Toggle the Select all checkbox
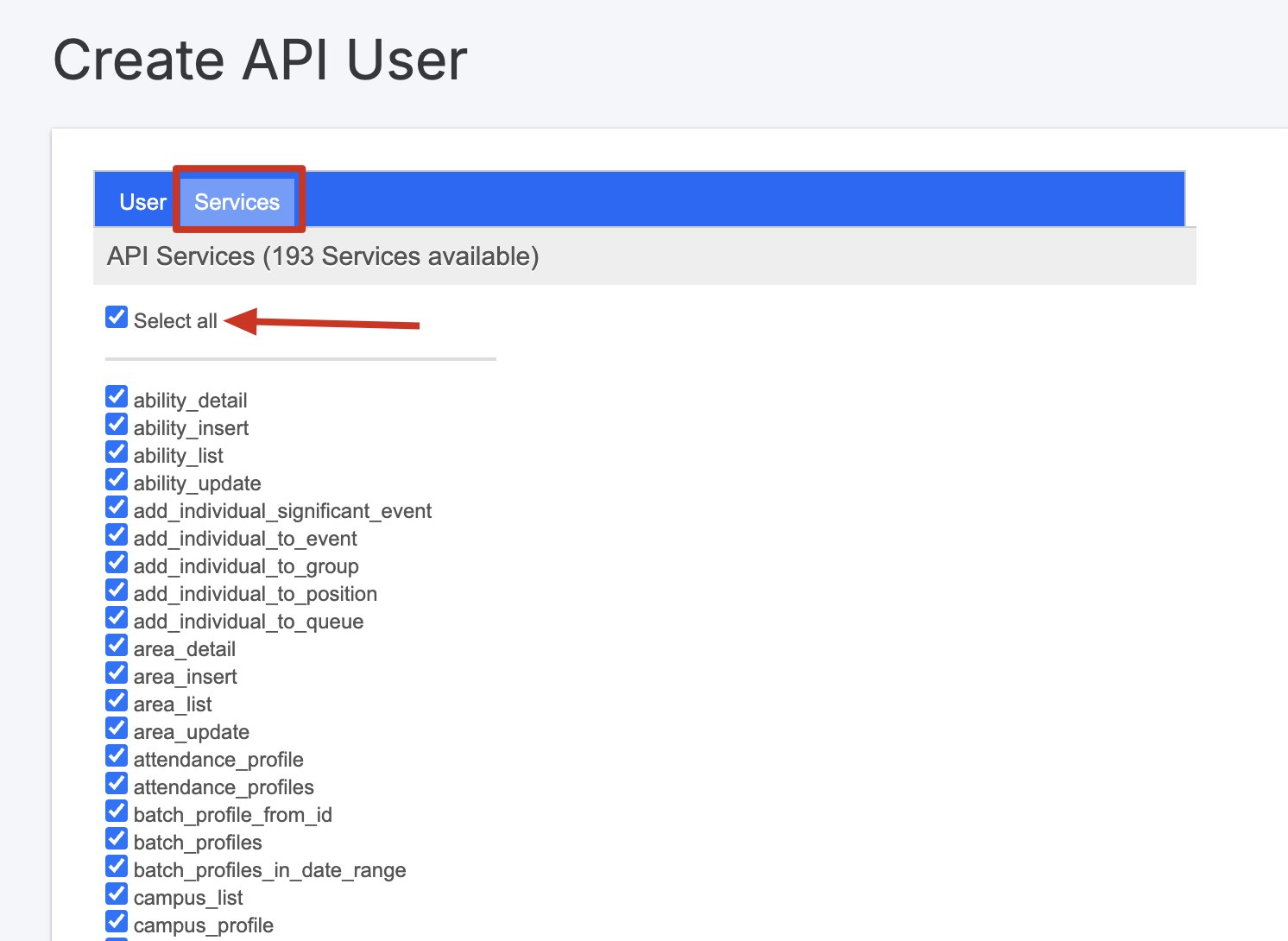The image size is (1288, 941). point(117,318)
